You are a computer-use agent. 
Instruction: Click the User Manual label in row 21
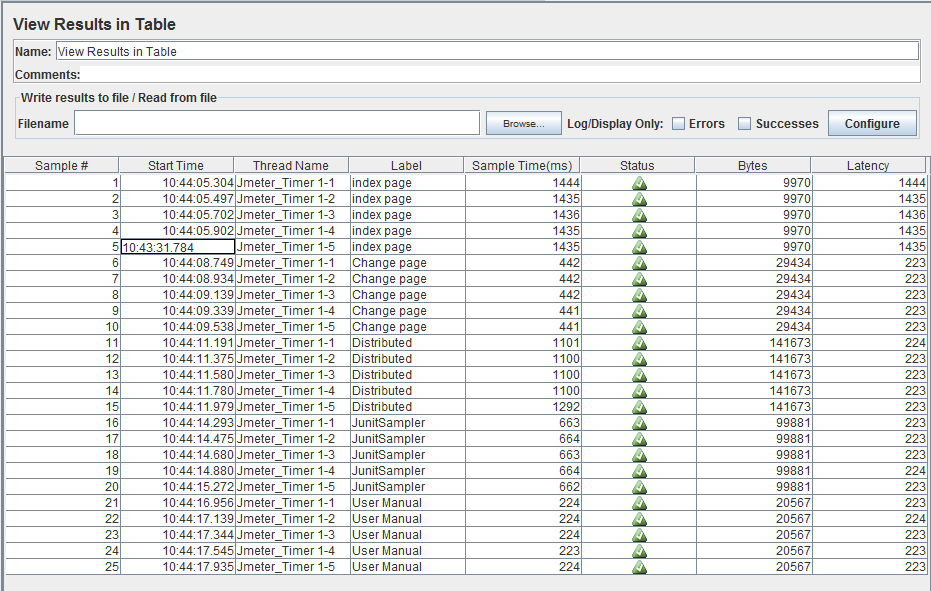point(407,503)
